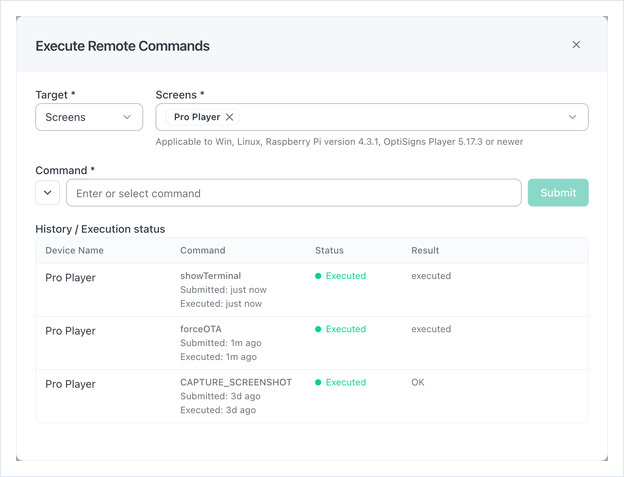Click the OK result value
This screenshot has width=624, height=477.
418,382
